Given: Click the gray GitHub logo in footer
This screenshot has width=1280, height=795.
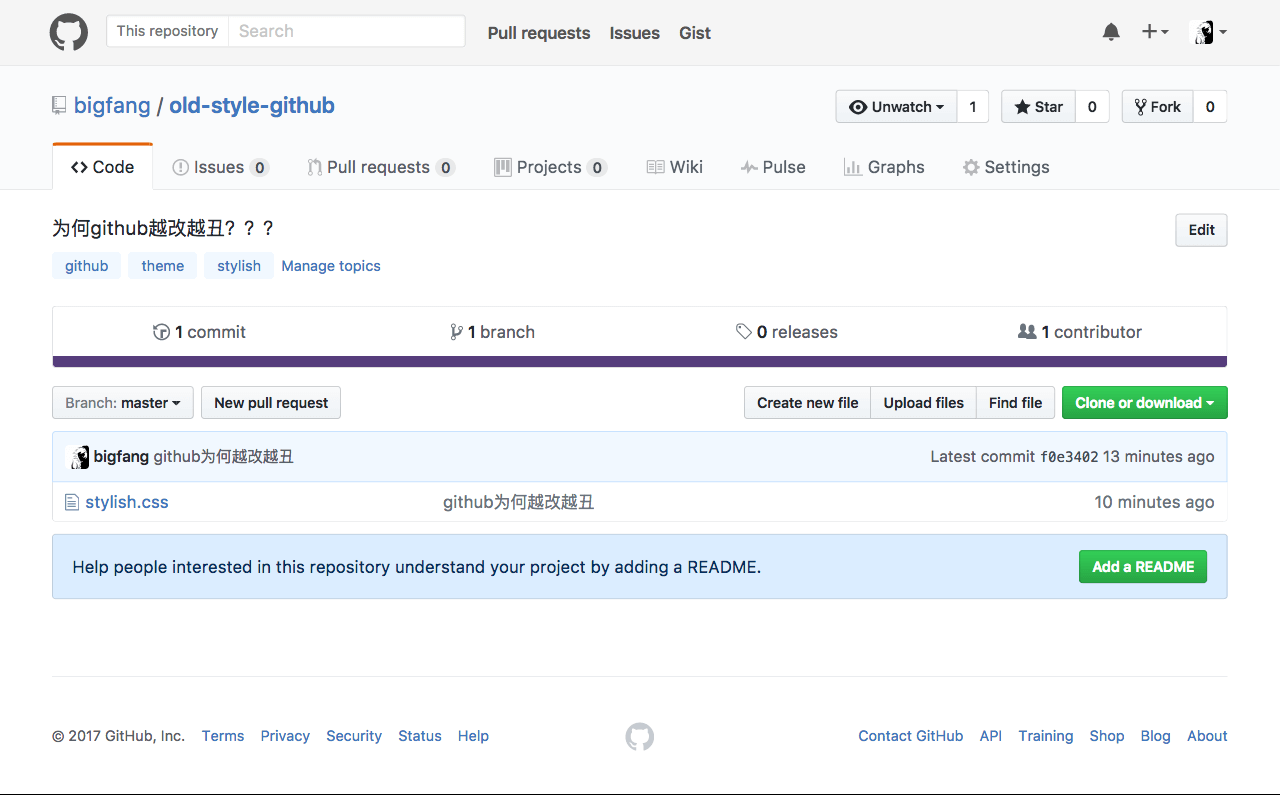Looking at the screenshot, I should (x=640, y=737).
